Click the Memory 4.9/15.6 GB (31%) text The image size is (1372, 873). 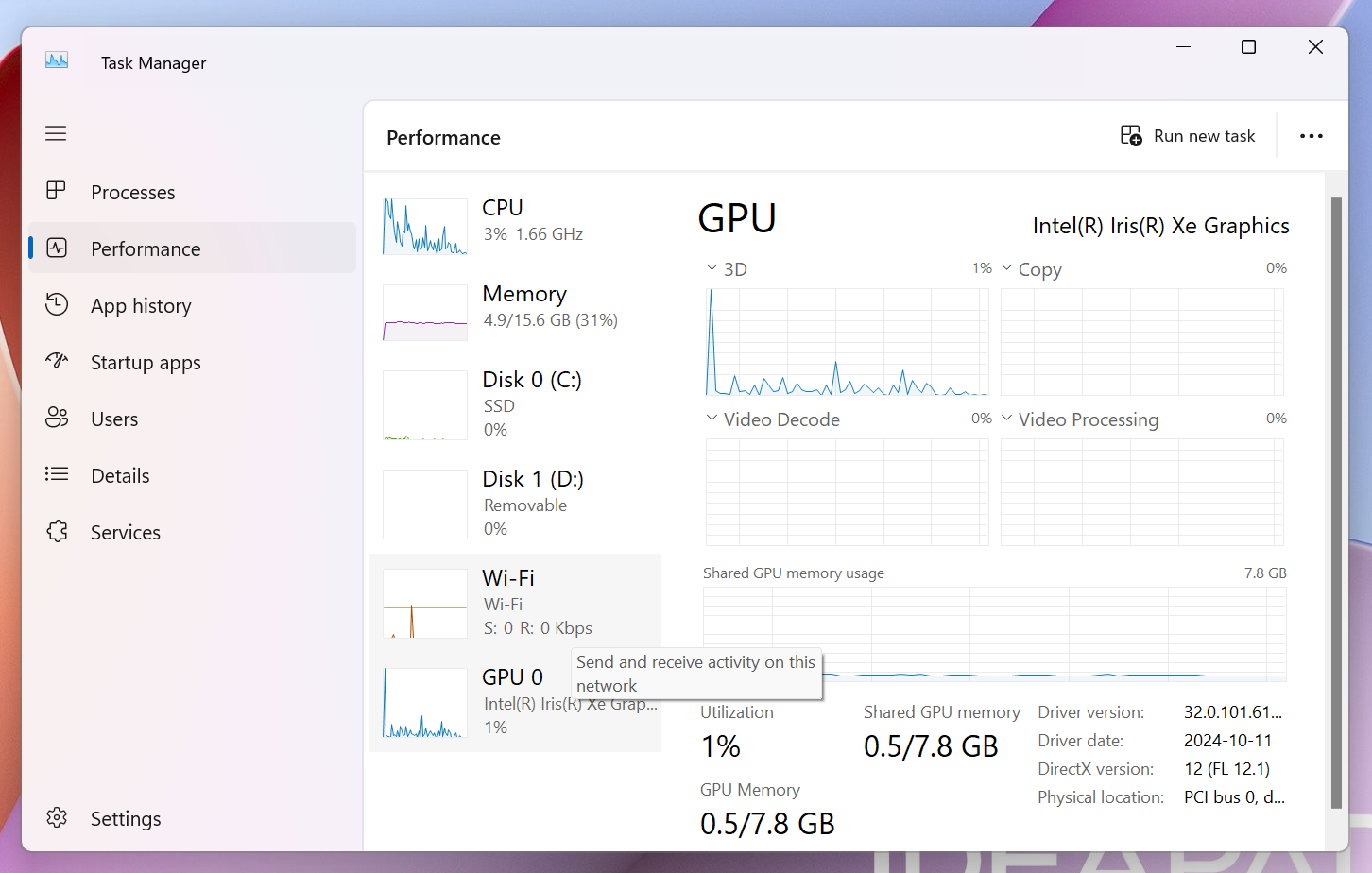pyautogui.click(x=551, y=320)
